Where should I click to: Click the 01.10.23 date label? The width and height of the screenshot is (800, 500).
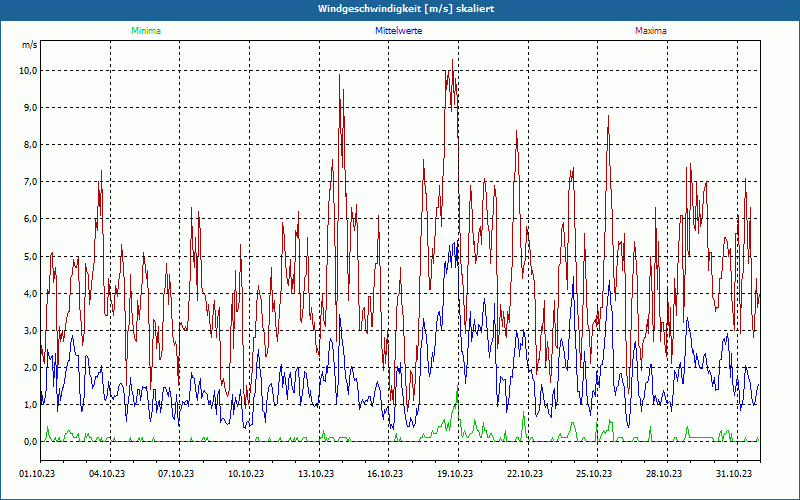37,474
